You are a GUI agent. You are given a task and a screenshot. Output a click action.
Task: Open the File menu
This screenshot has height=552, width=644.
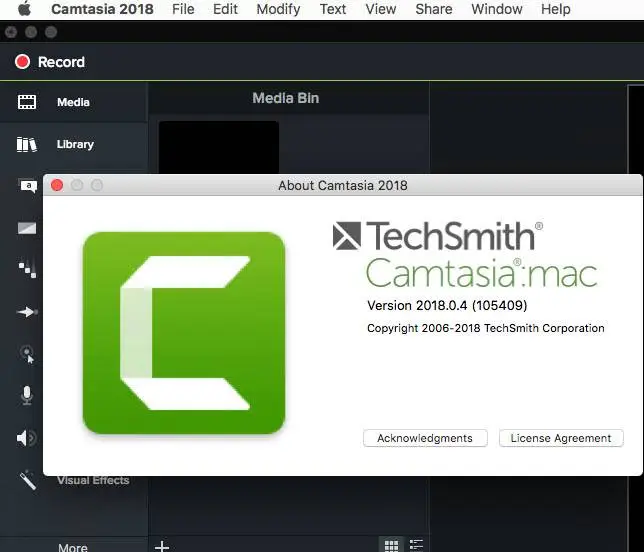click(x=183, y=9)
